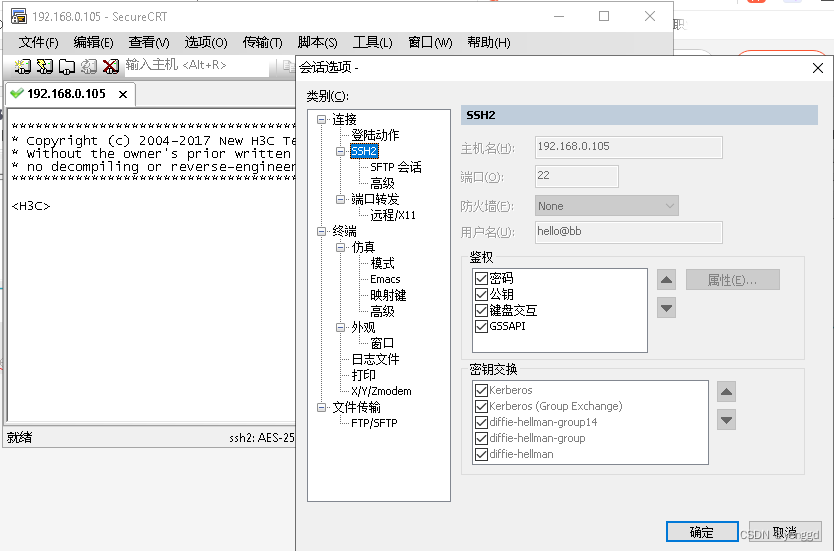This screenshot has height=551, width=834.
Task: Collapse the 终端 tree node
Action: tap(321, 231)
